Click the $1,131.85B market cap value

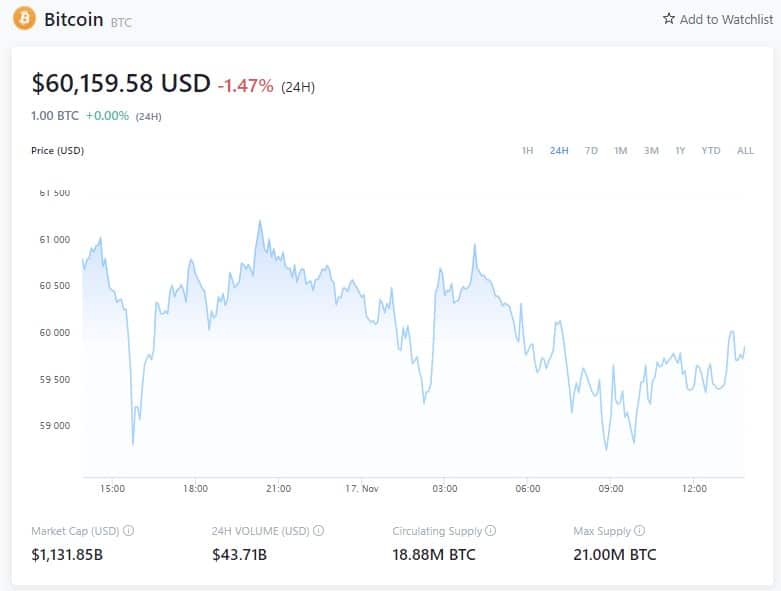67,555
